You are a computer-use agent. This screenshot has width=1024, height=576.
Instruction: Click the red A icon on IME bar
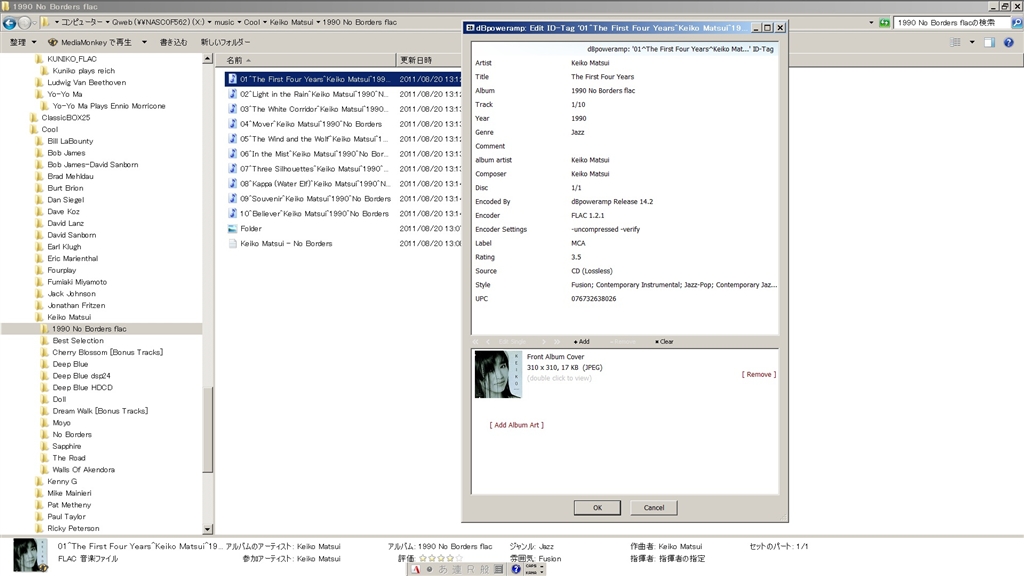coord(415,569)
